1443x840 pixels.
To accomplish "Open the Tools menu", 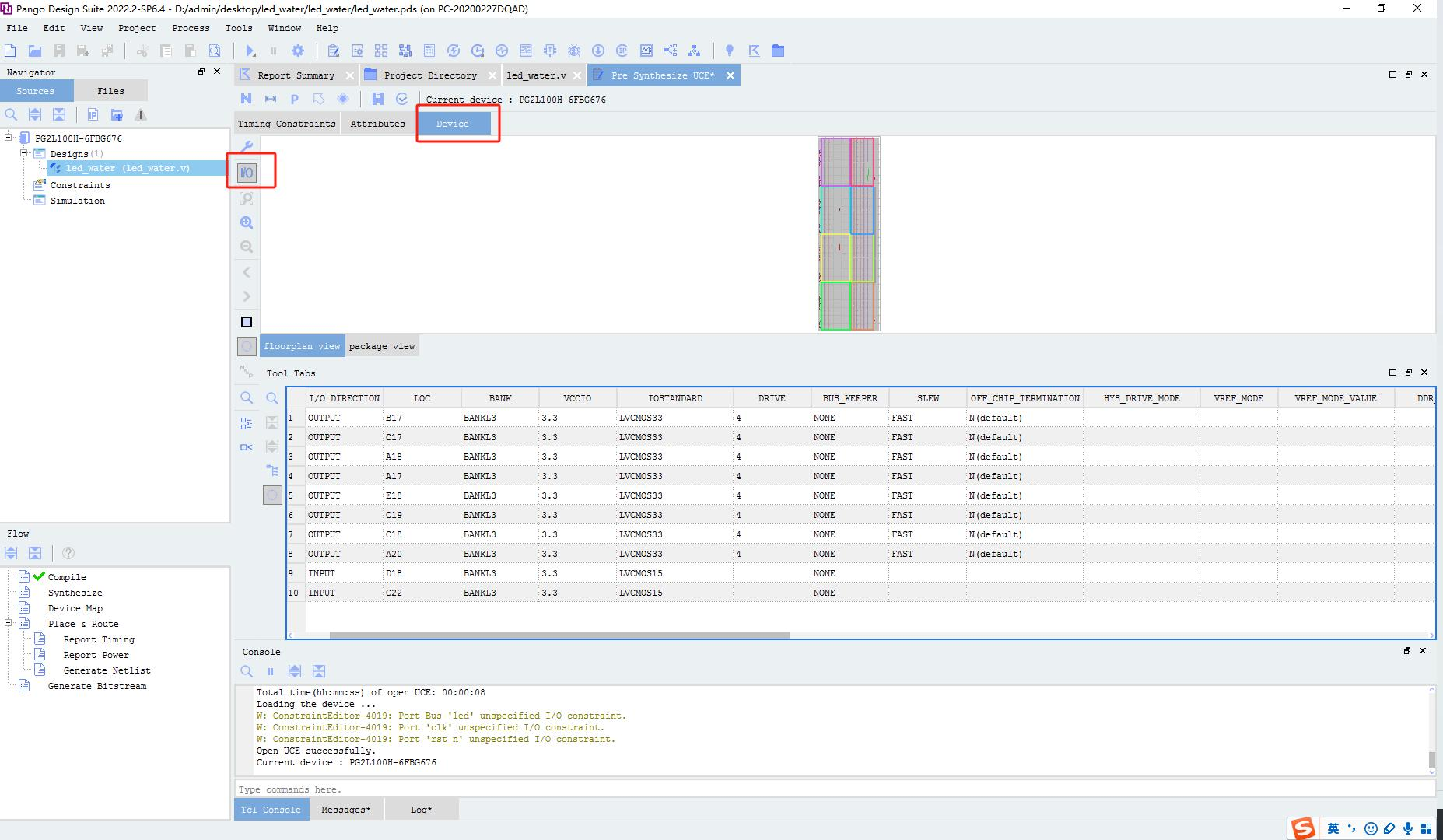I will click(x=239, y=28).
